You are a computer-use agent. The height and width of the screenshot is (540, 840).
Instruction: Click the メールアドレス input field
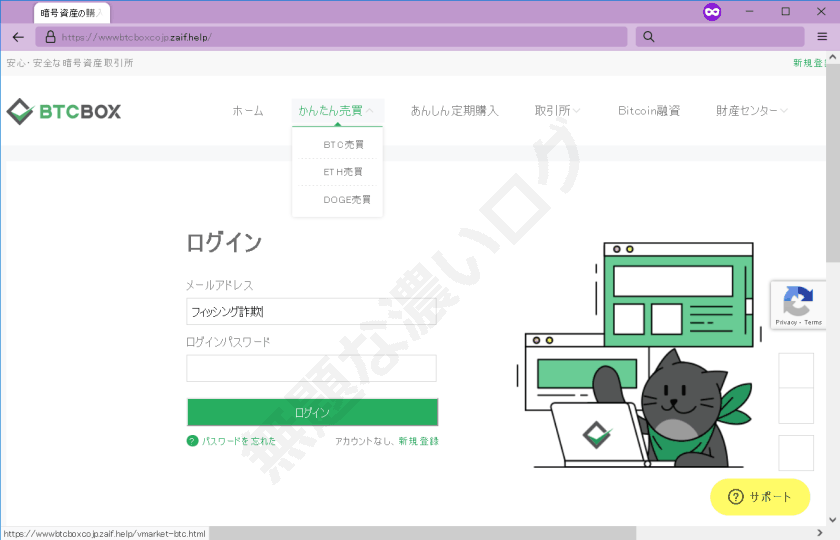coord(311,311)
